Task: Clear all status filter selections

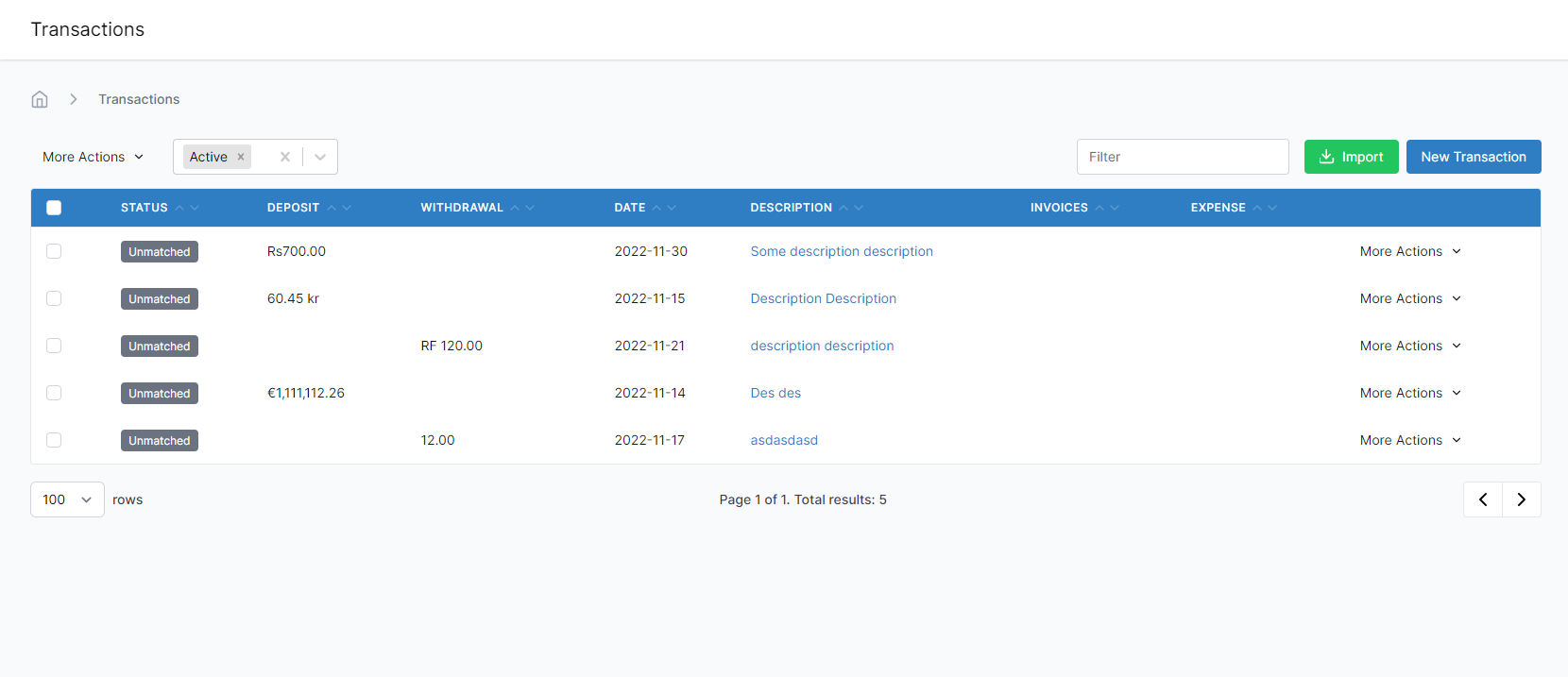Action: click(284, 157)
